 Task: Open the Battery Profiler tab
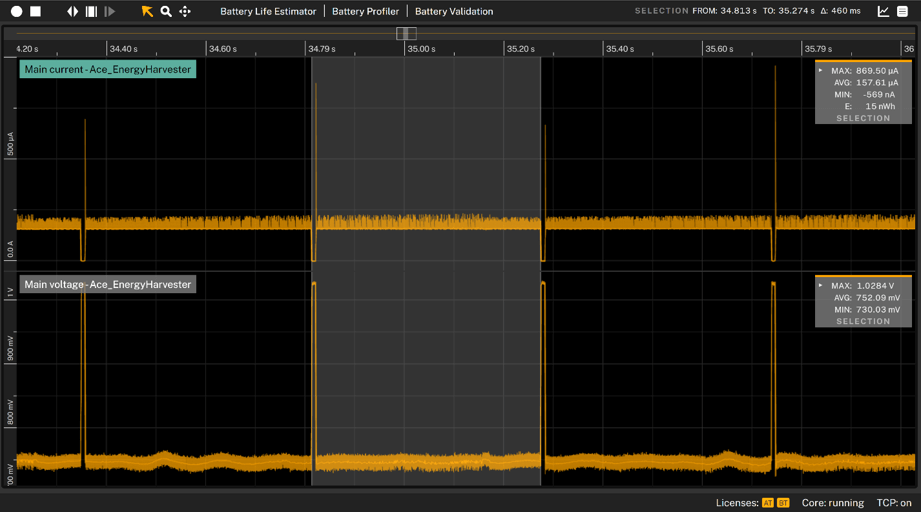(x=365, y=11)
